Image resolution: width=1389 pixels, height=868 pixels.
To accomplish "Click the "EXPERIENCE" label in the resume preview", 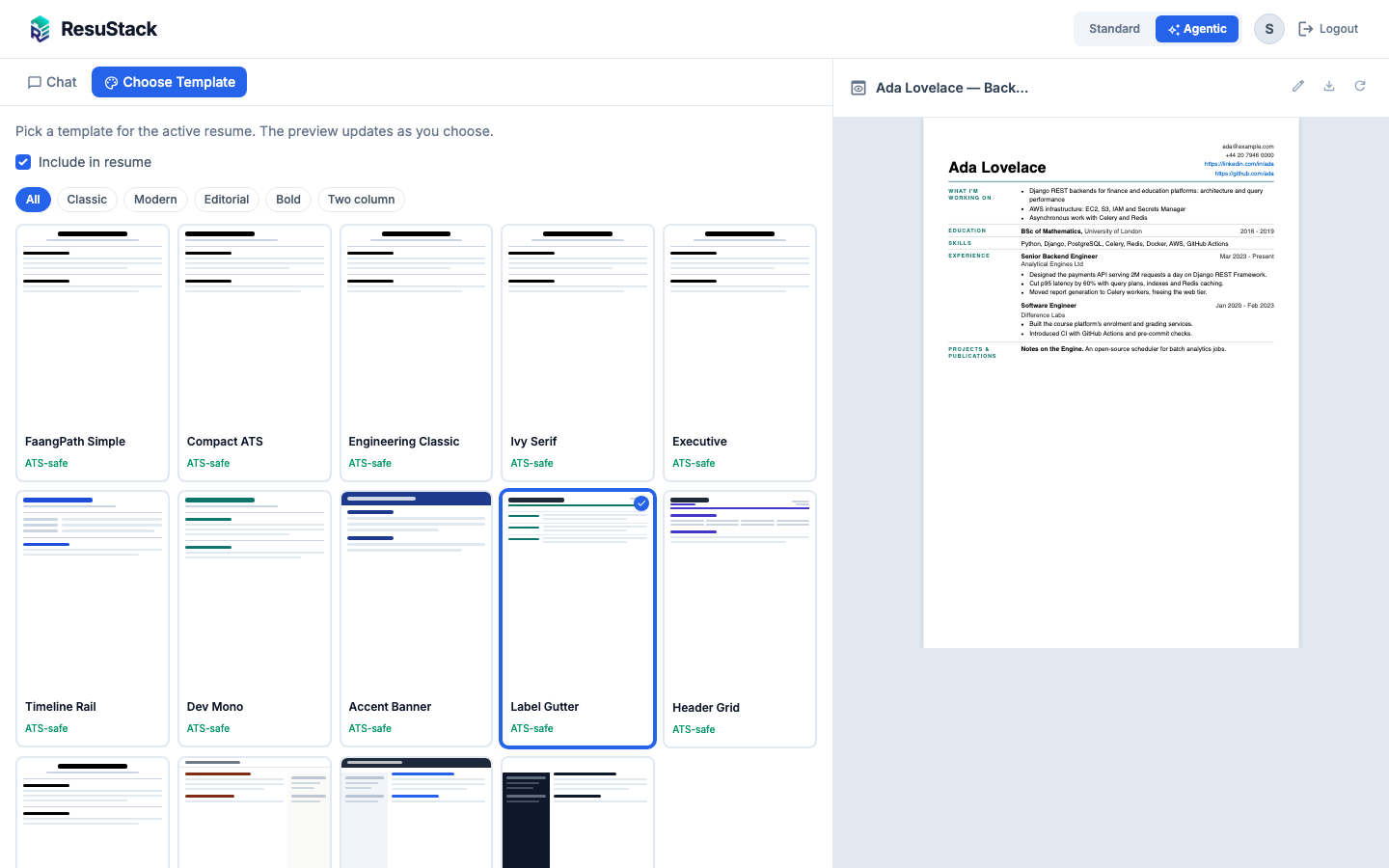I will pos(969,256).
